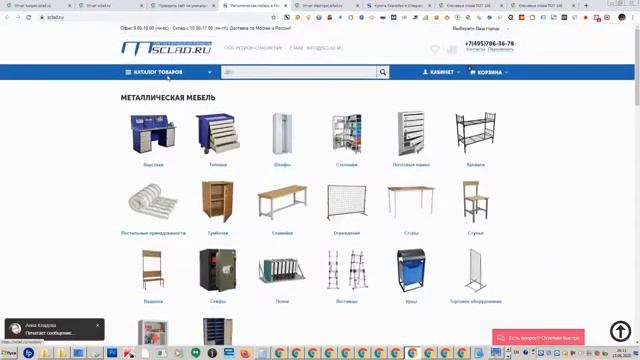Click the taskbar clock
The width and height of the screenshot is (640, 360).
tap(622, 353)
